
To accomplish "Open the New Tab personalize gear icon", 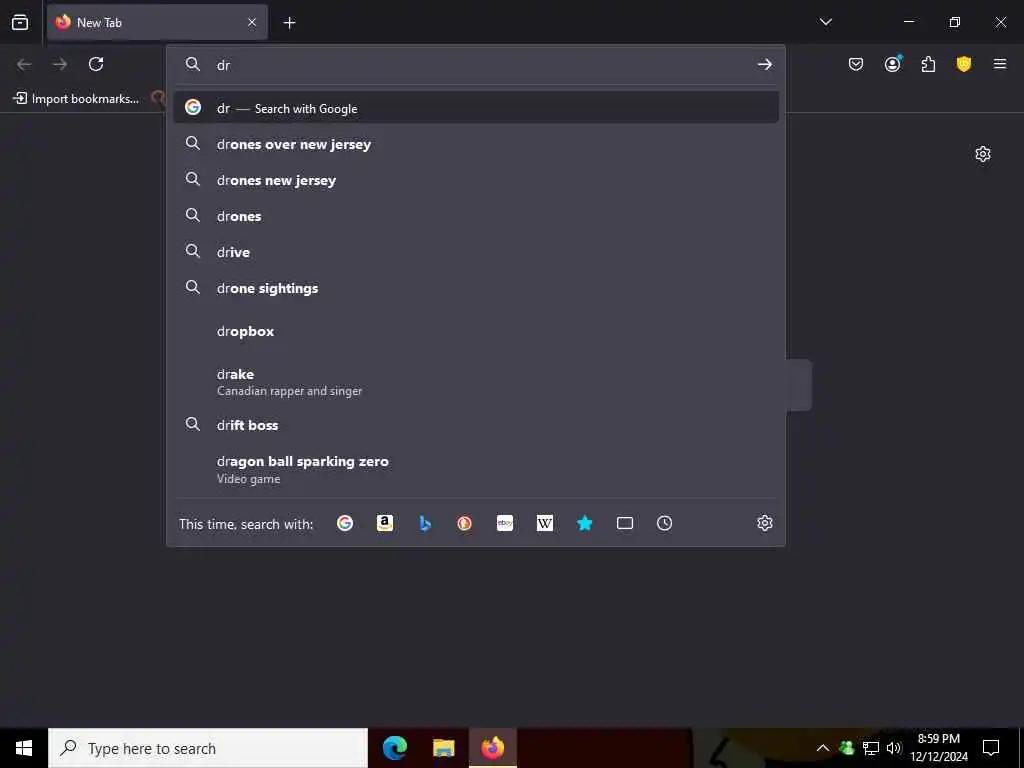I will (x=983, y=154).
